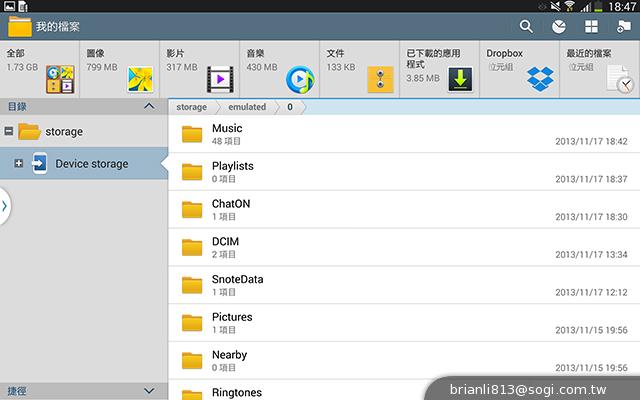The width and height of the screenshot is (640, 400).
Task: Open the Ringtones folder
Action: coord(404,391)
